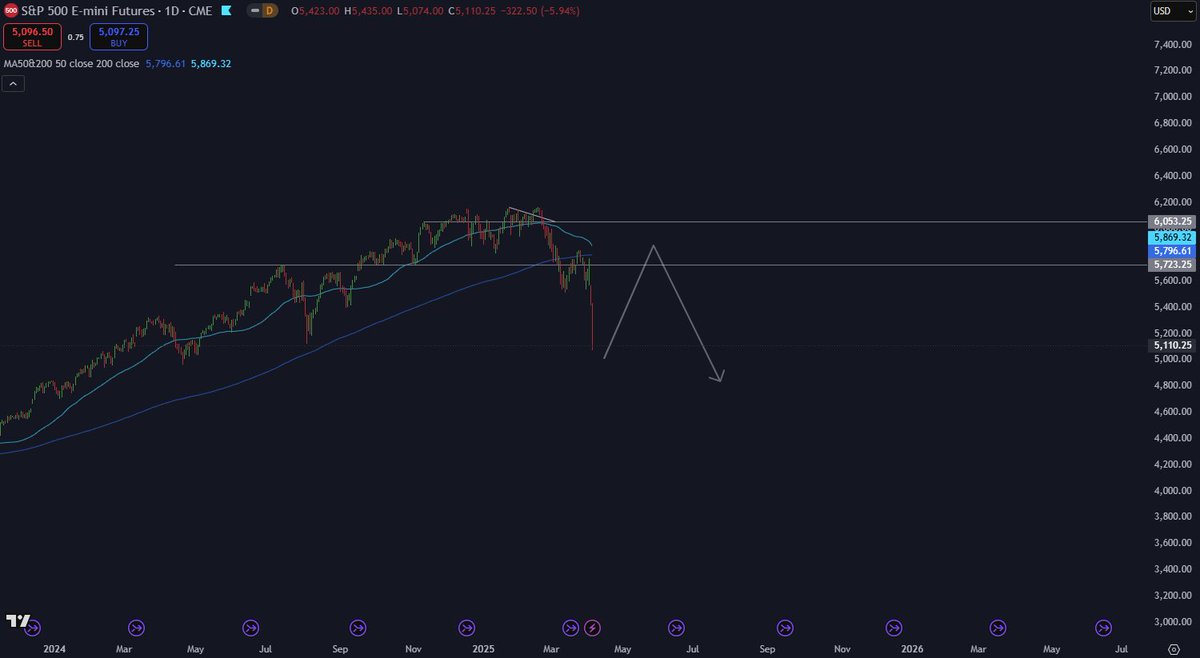Click the rollover event icon above Sep 2025
This screenshot has width=1200, height=658.
(x=784, y=628)
